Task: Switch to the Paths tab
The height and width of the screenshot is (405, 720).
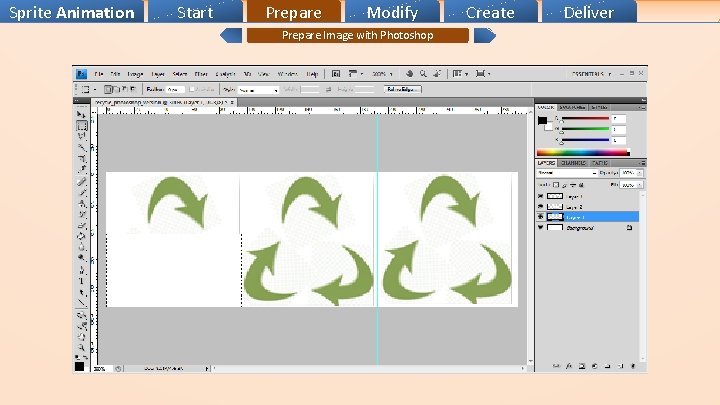Action: coord(600,163)
